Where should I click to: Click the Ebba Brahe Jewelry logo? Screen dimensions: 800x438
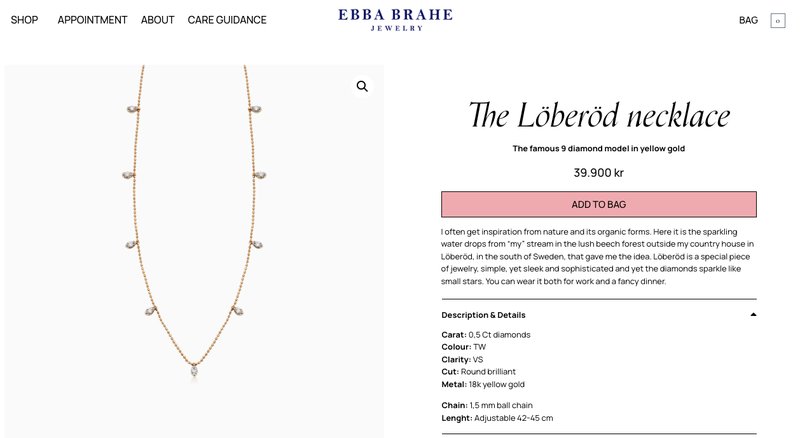pos(395,19)
